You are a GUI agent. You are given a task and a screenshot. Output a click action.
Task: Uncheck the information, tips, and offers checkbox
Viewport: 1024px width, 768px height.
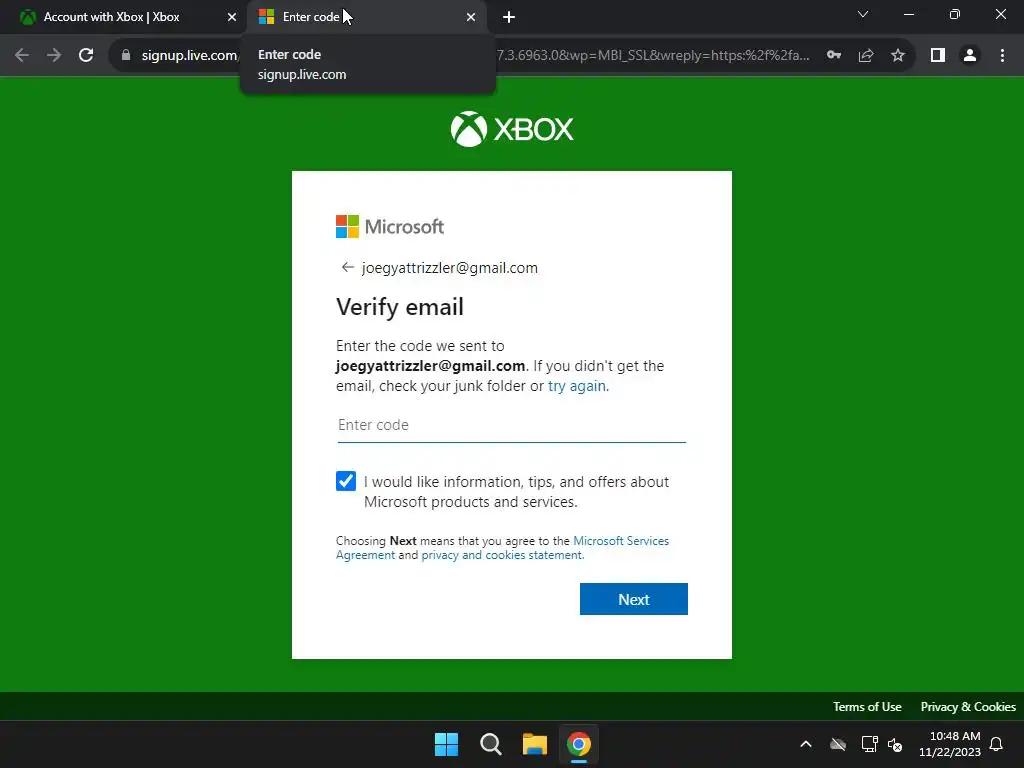point(345,481)
